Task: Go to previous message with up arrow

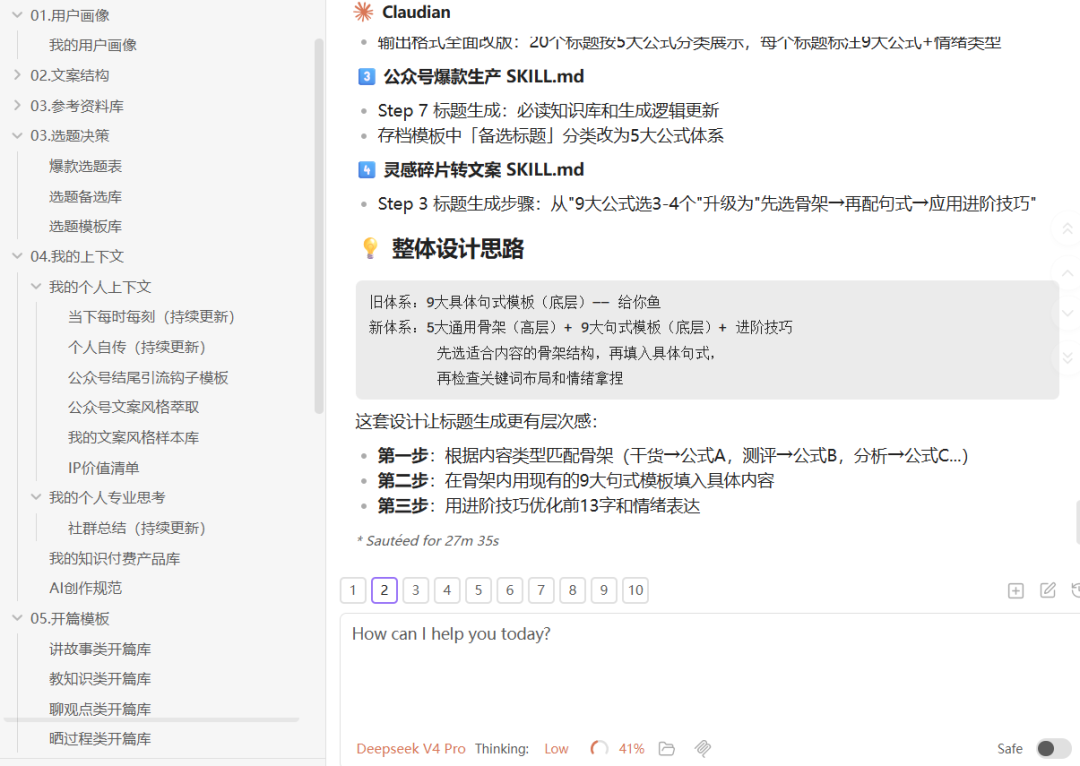Action: click(x=1067, y=273)
